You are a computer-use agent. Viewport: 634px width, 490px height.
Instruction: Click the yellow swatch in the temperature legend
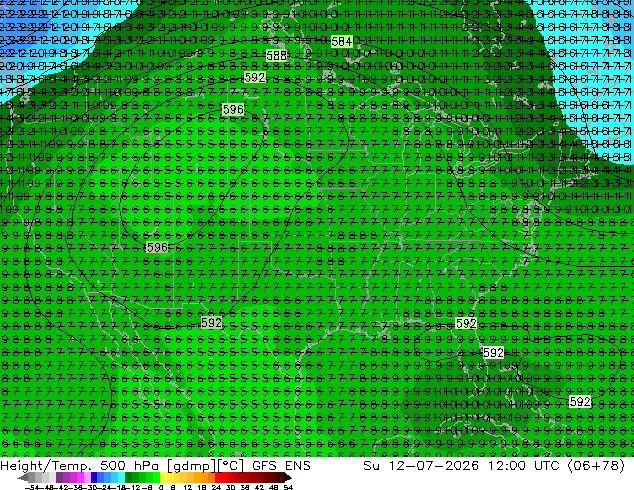[163, 477]
